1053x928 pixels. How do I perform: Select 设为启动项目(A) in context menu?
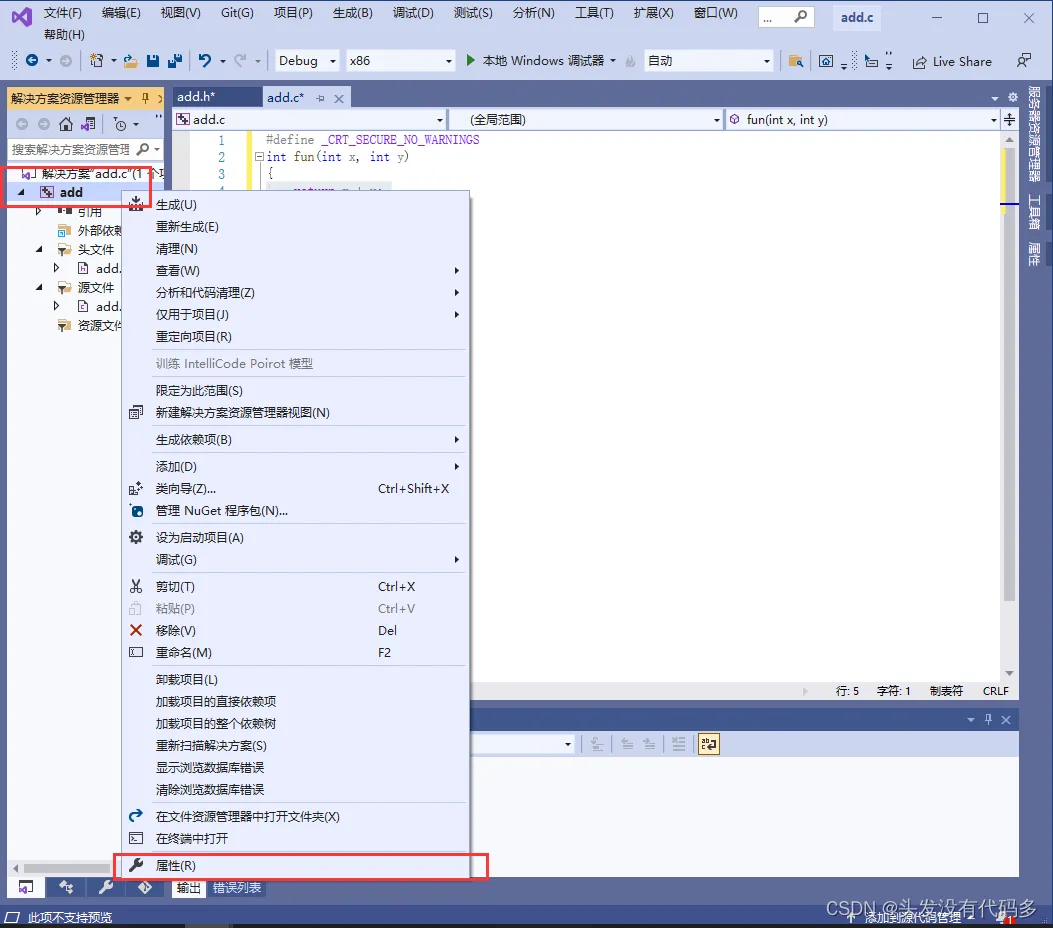pos(295,537)
